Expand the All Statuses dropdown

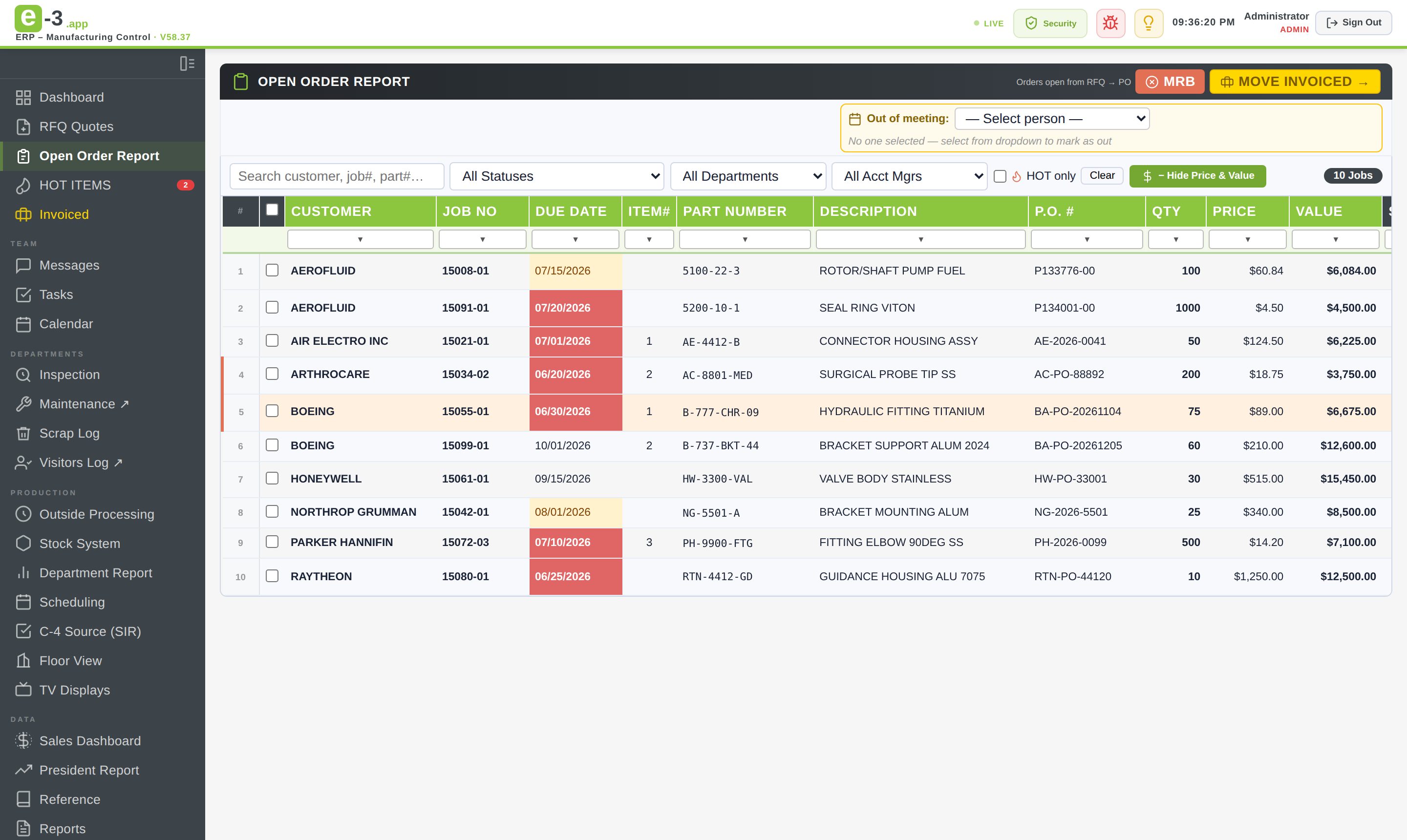click(556, 176)
